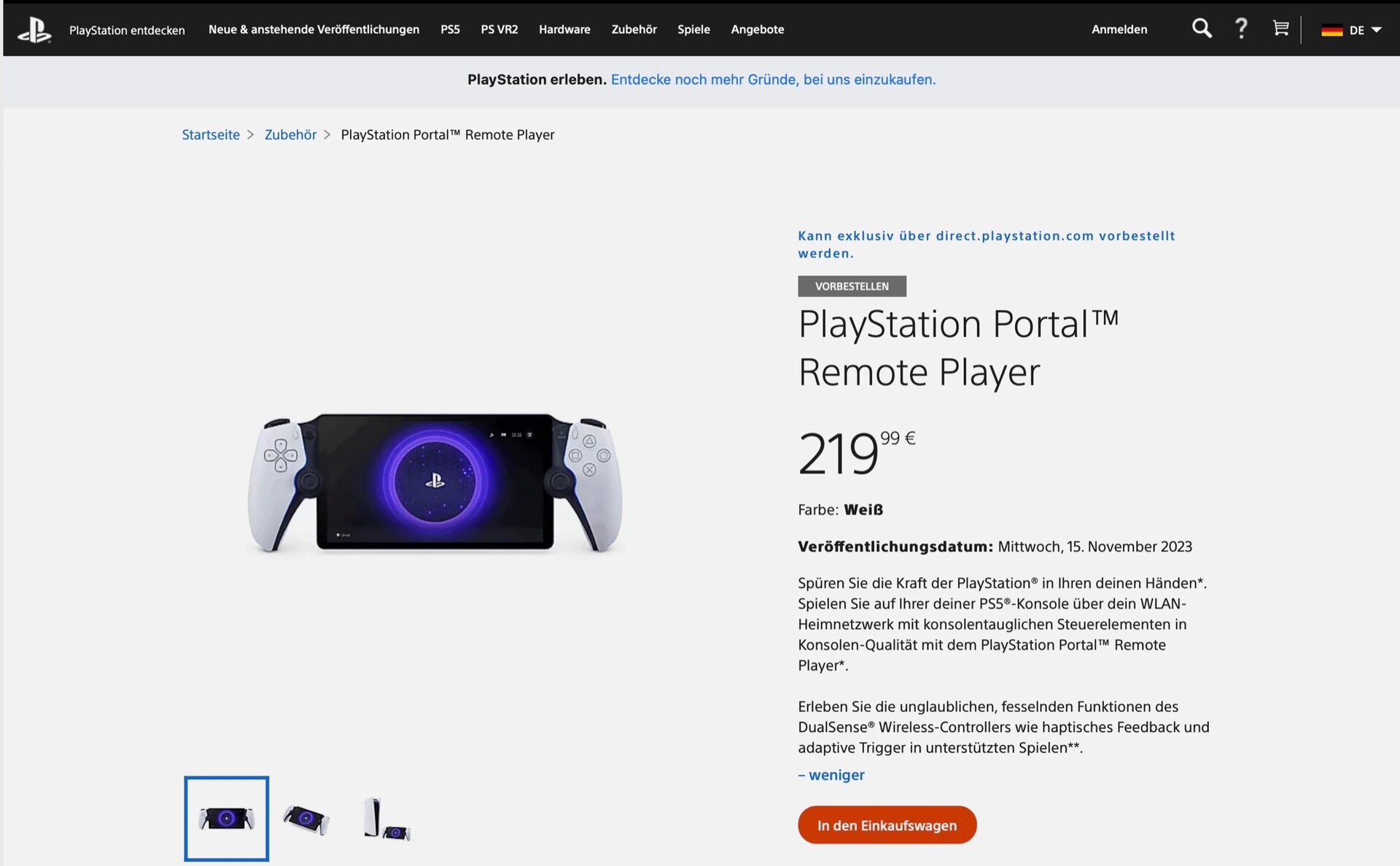Click In den Einkaufswagen button

click(887, 825)
